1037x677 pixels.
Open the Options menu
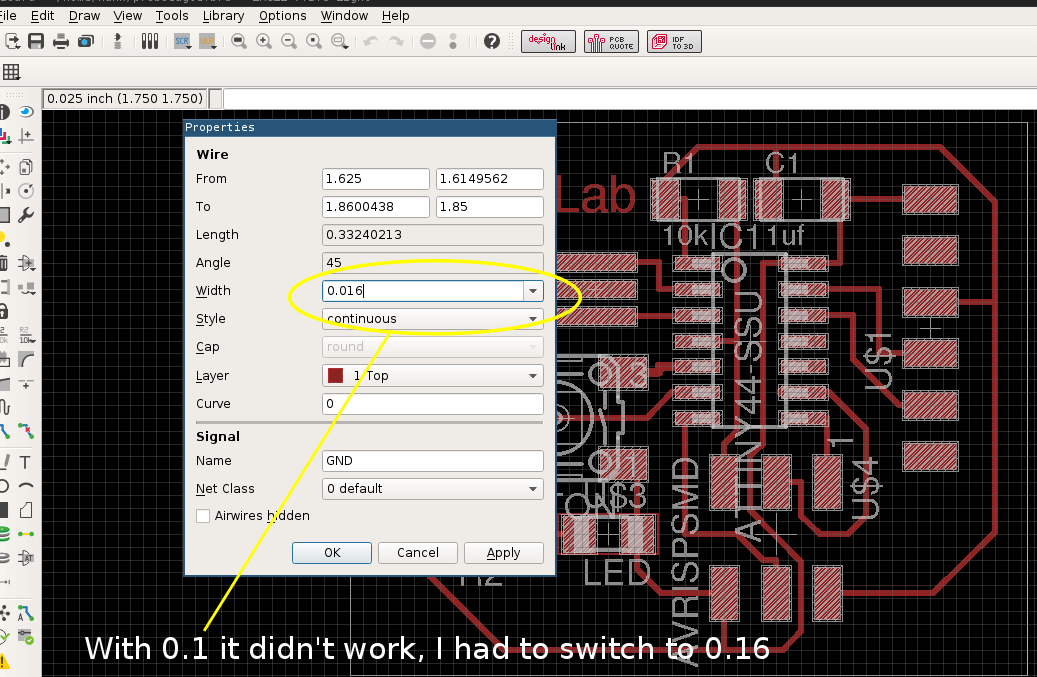click(x=282, y=15)
